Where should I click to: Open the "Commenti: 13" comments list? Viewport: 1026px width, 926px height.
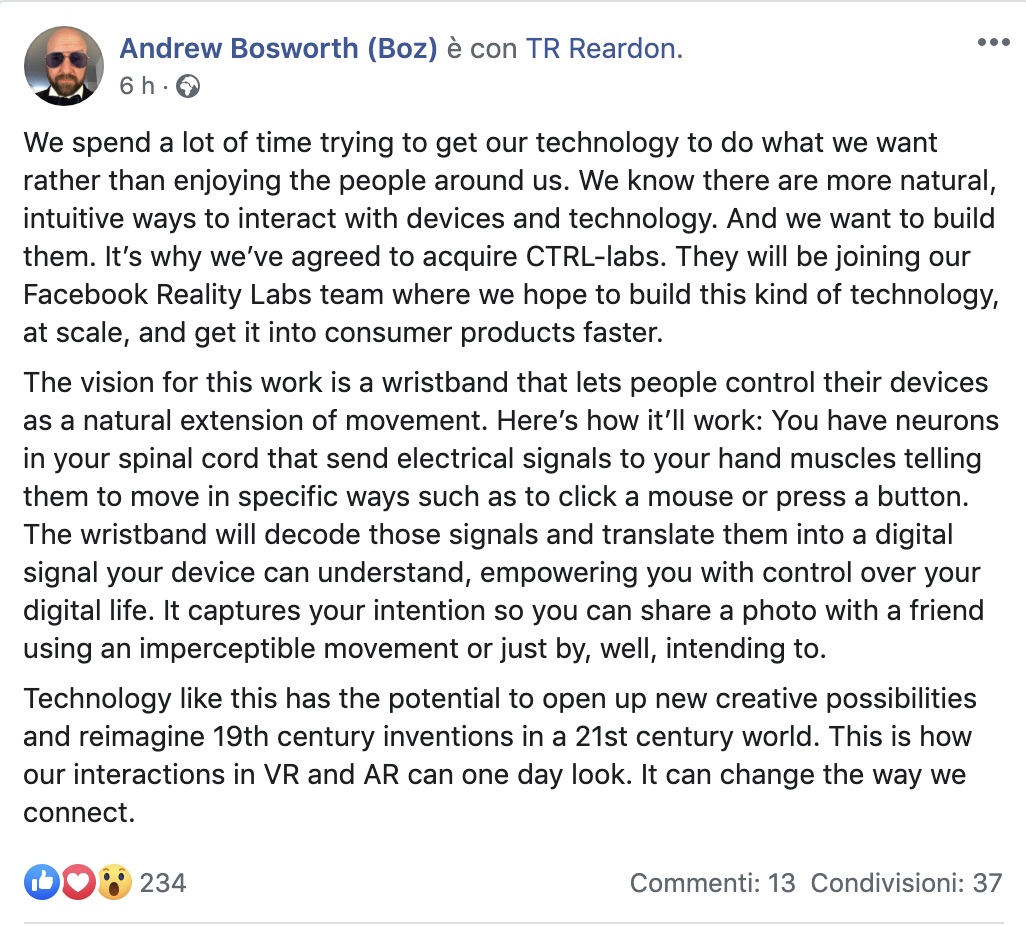pyautogui.click(x=712, y=883)
